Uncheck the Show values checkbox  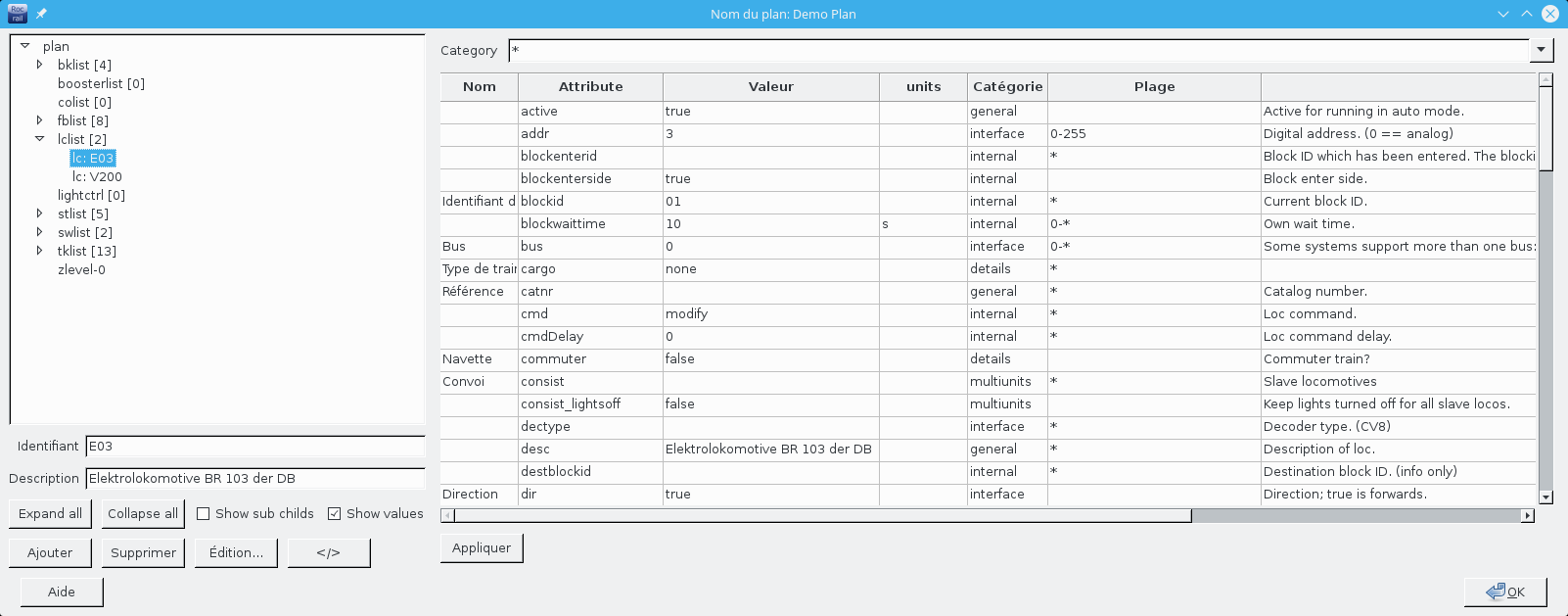click(x=335, y=514)
